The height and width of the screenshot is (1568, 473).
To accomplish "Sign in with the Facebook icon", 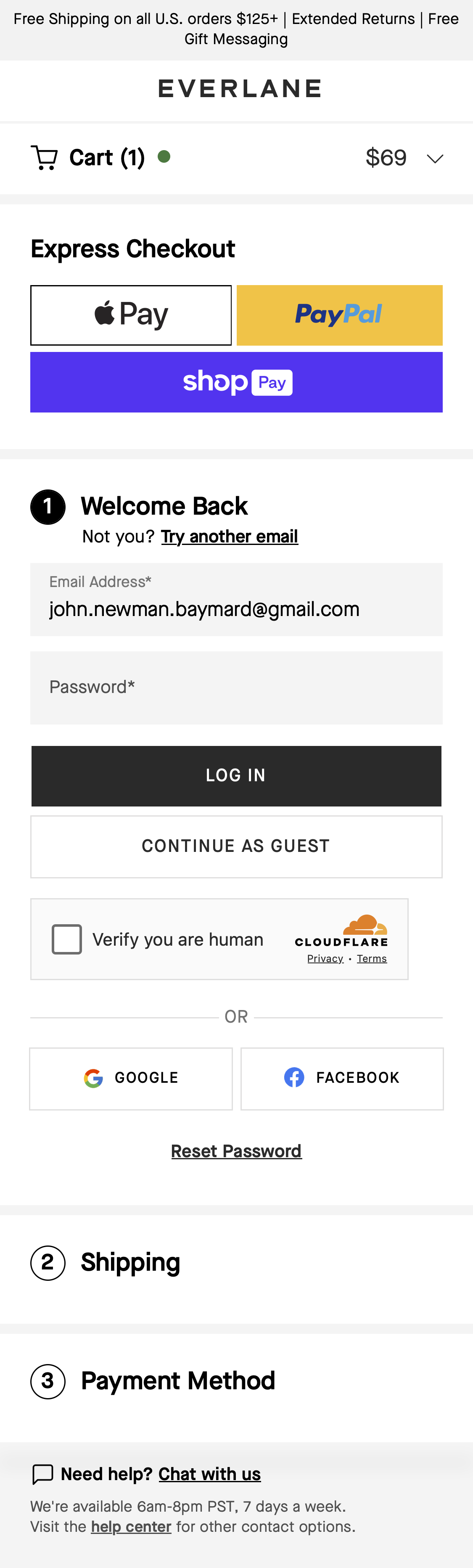I will click(294, 1077).
